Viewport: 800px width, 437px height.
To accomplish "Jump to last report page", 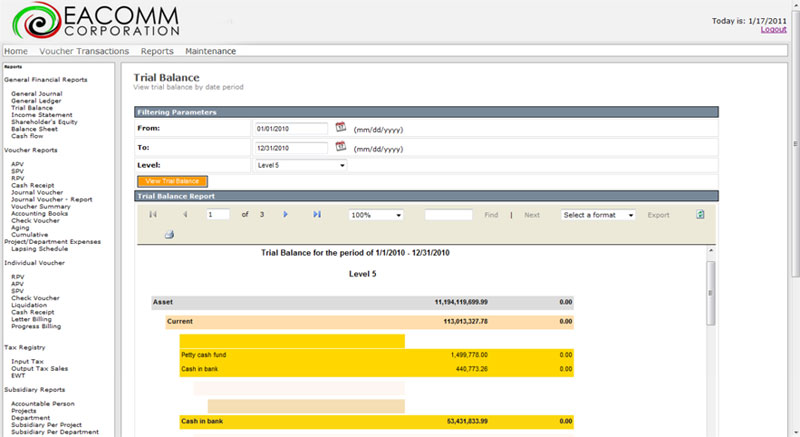I will (x=317, y=215).
